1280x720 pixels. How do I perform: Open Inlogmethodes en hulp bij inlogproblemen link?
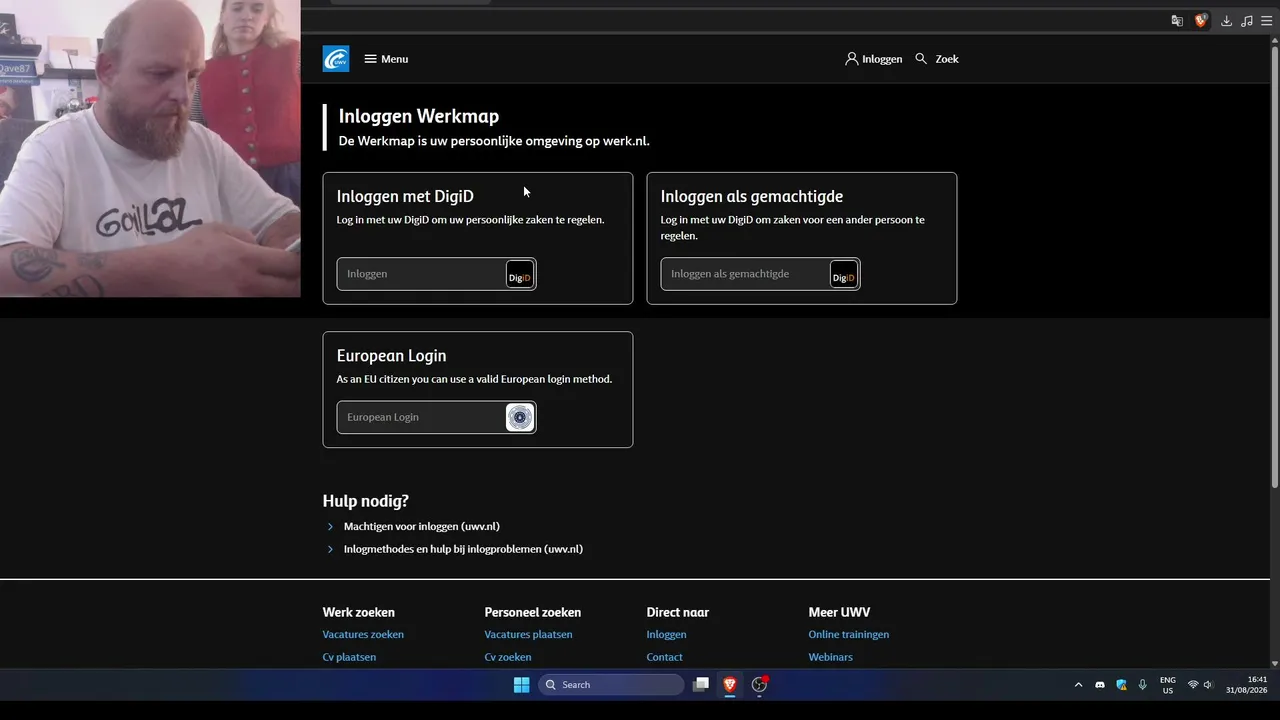(x=463, y=549)
